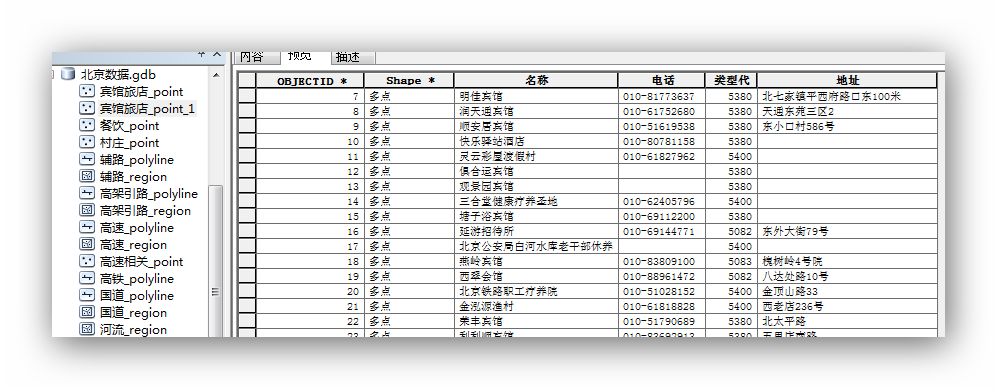
Task: Click point icon beside 宾馆旅店_point
Action: (x=86, y=92)
